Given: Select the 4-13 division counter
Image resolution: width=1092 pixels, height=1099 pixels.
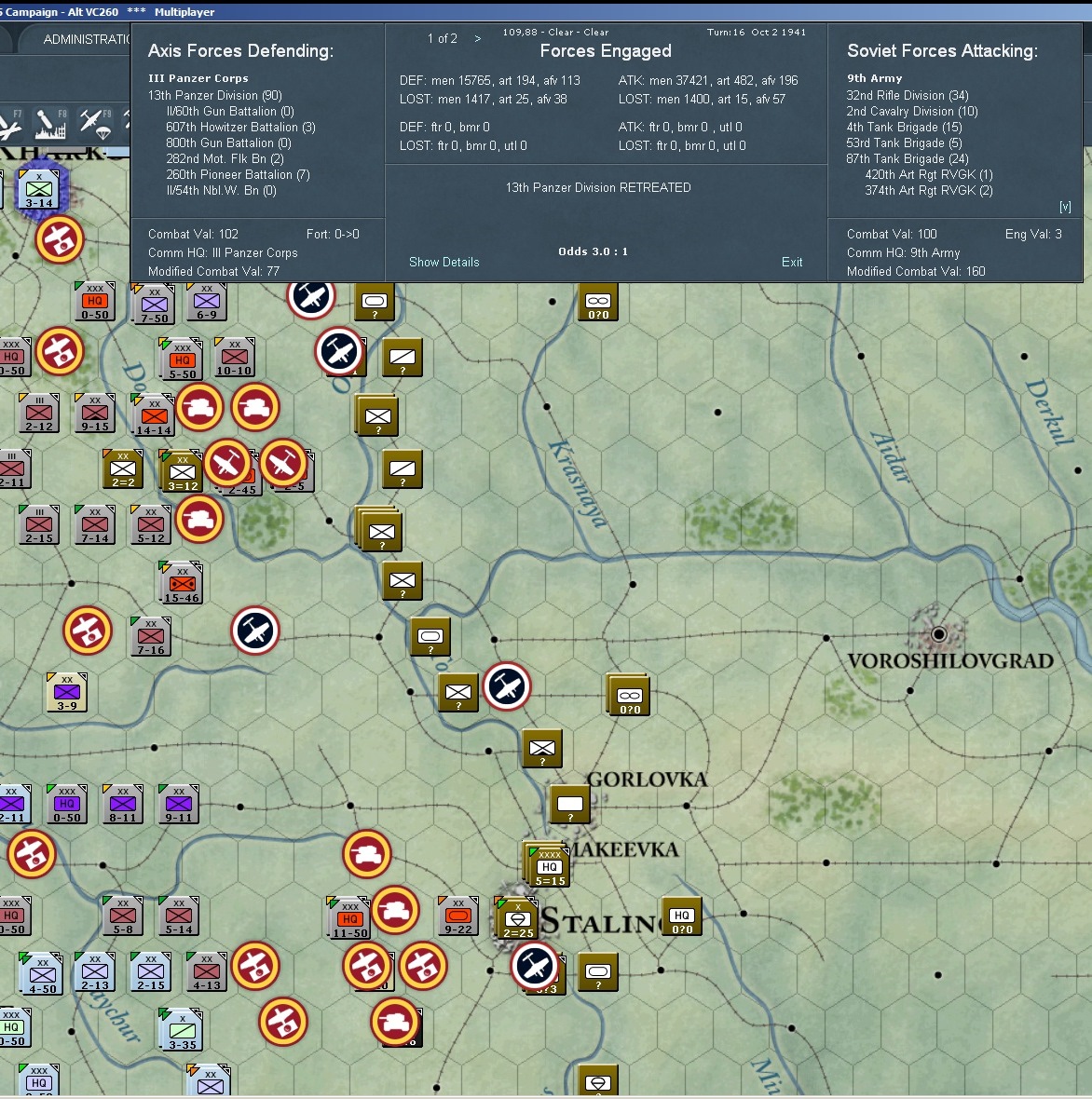Looking at the screenshot, I should 206,971.
